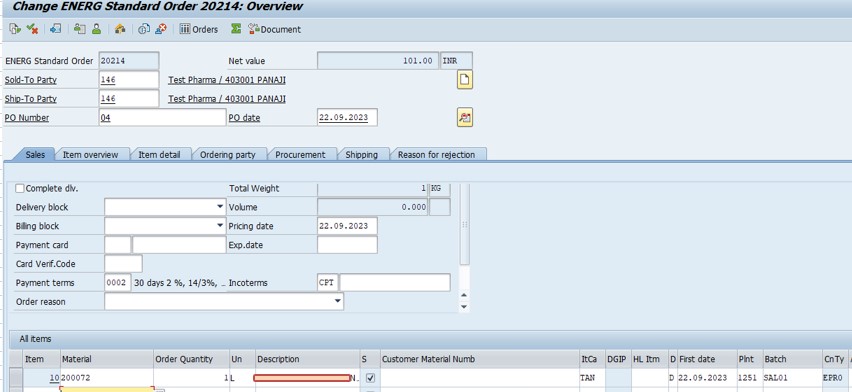Viewport: 852px width, 392px height.
Task: Expand the Delivery block dropdown
Action: coord(220,207)
